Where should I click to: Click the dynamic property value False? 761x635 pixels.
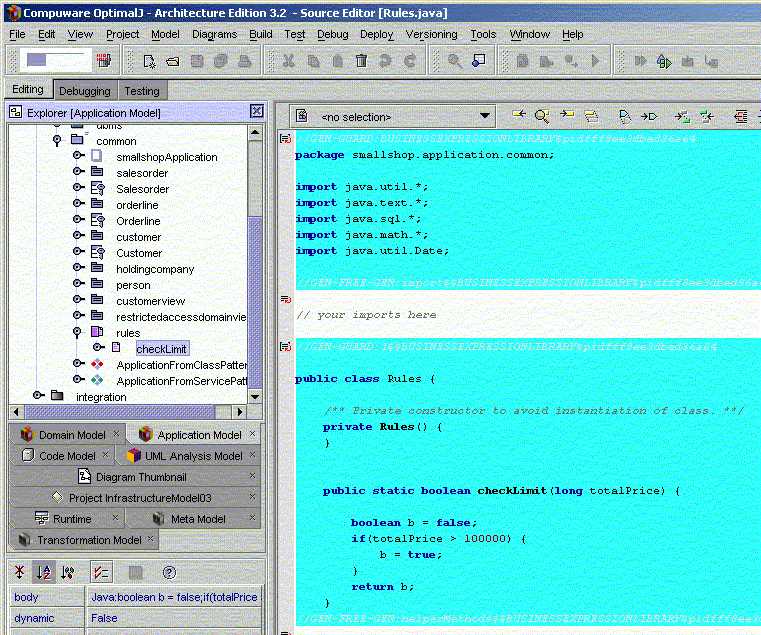point(174,618)
